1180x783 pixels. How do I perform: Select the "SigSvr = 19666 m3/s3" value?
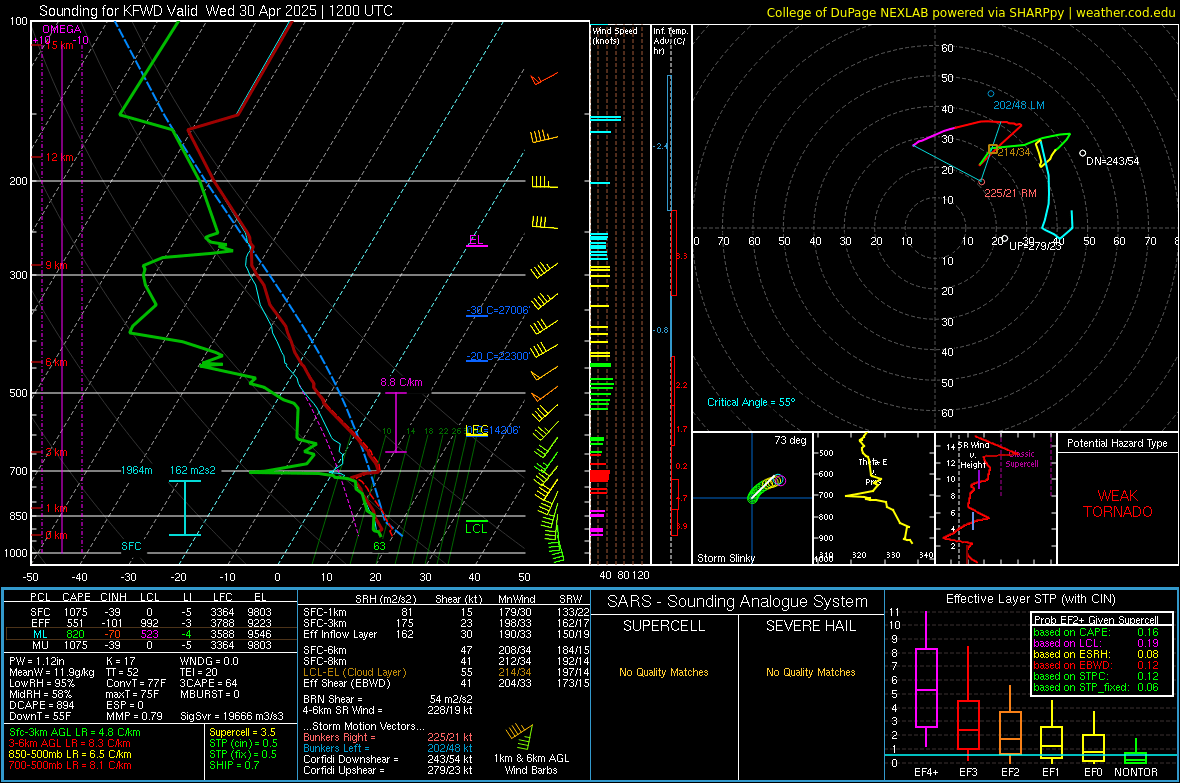(232, 717)
